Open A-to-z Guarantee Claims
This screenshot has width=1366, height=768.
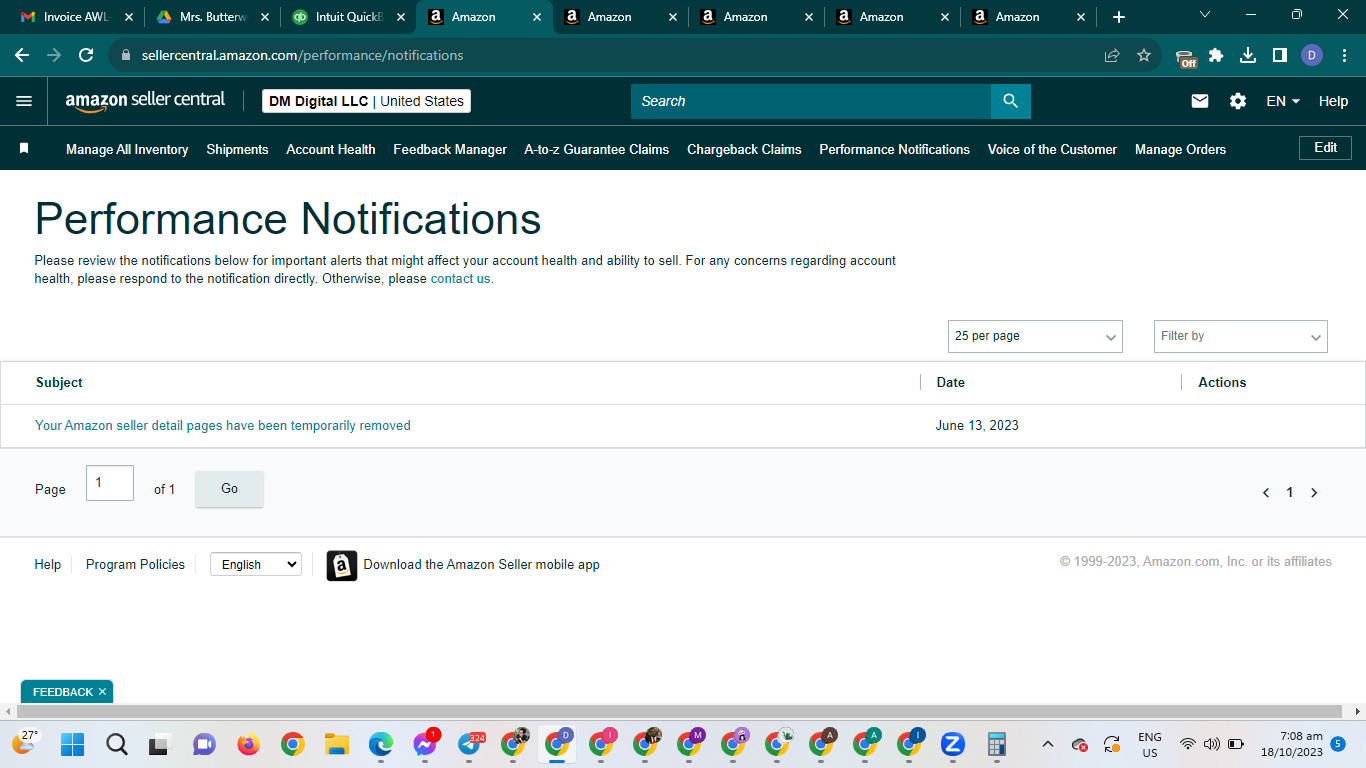597,149
